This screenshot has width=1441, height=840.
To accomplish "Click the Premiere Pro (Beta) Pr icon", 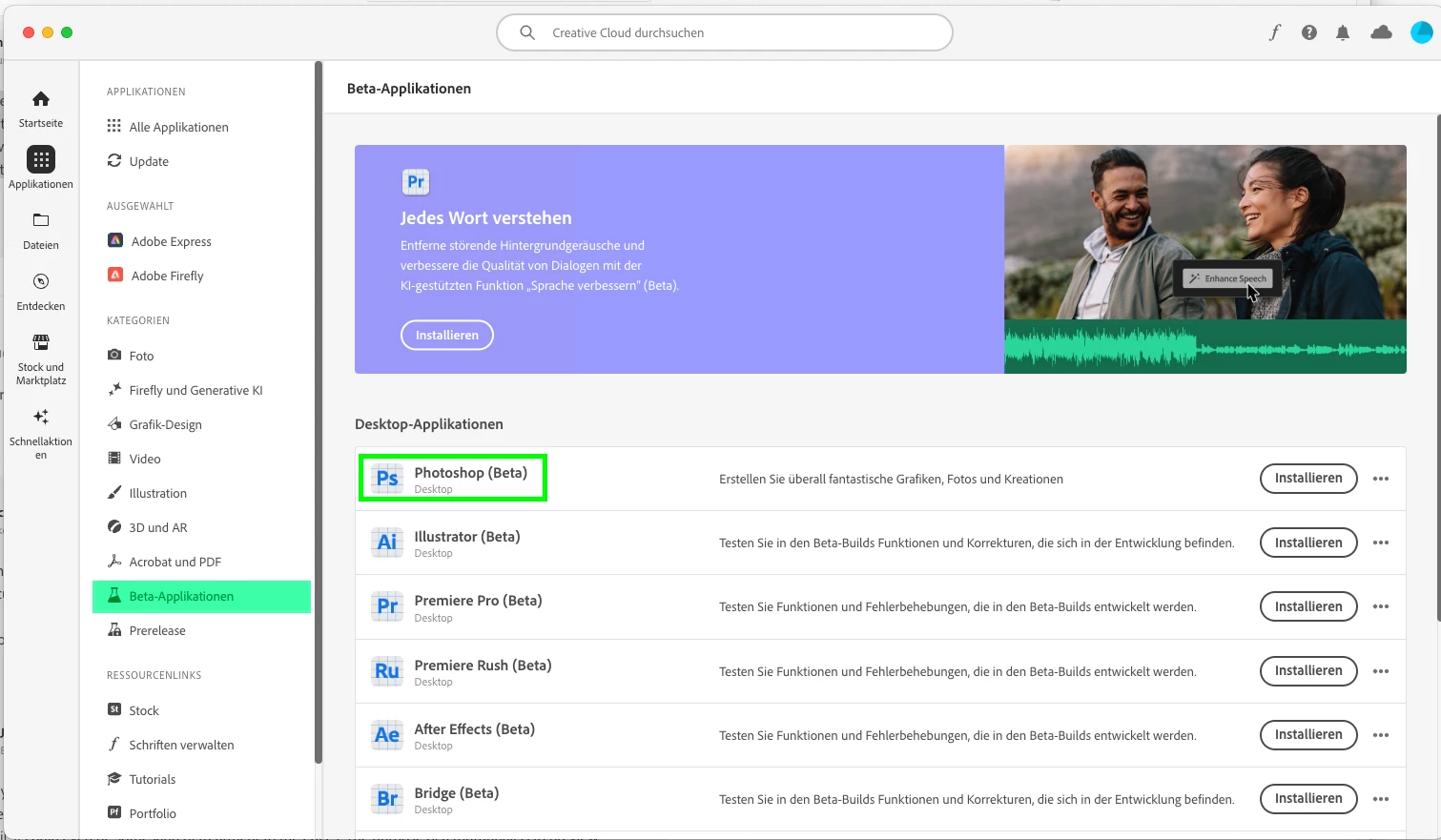I will 387,606.
